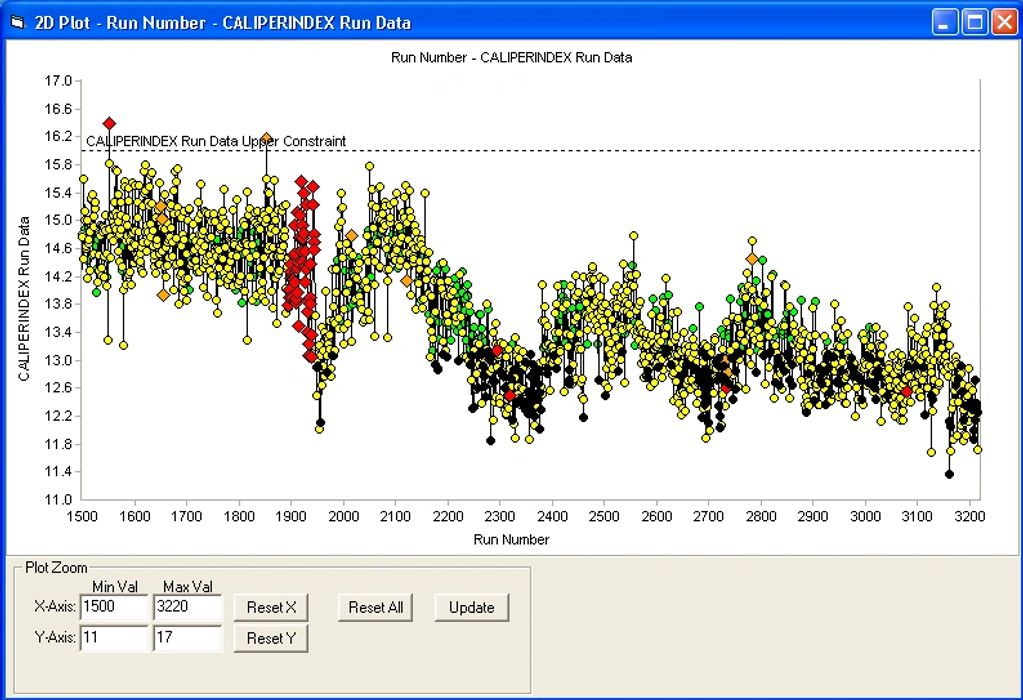
Task: Click the "Run Number" x-axis label
Action: click(x=511, y=539)
